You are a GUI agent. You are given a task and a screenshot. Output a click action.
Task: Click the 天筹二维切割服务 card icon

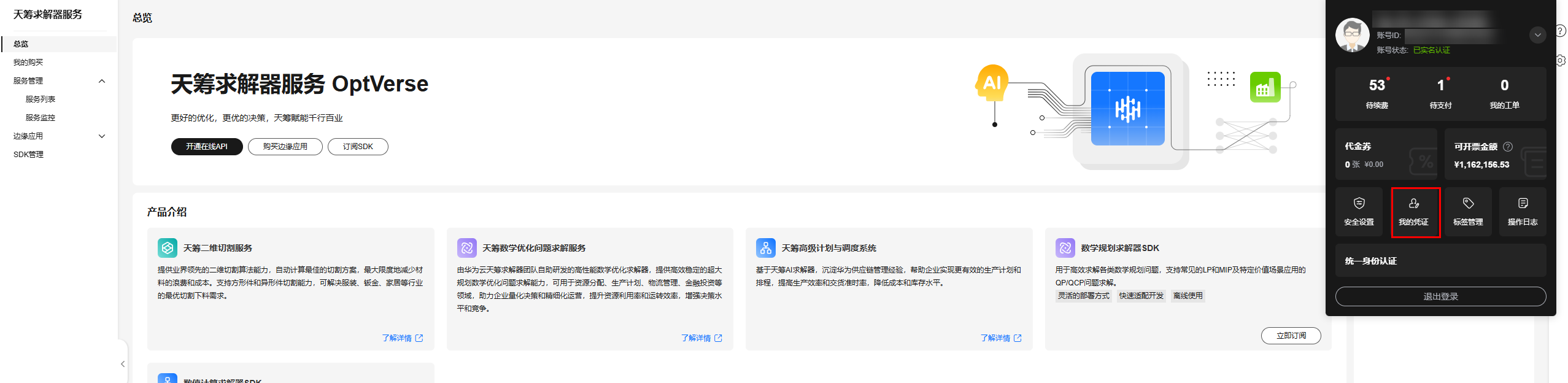tap(168, 248)
